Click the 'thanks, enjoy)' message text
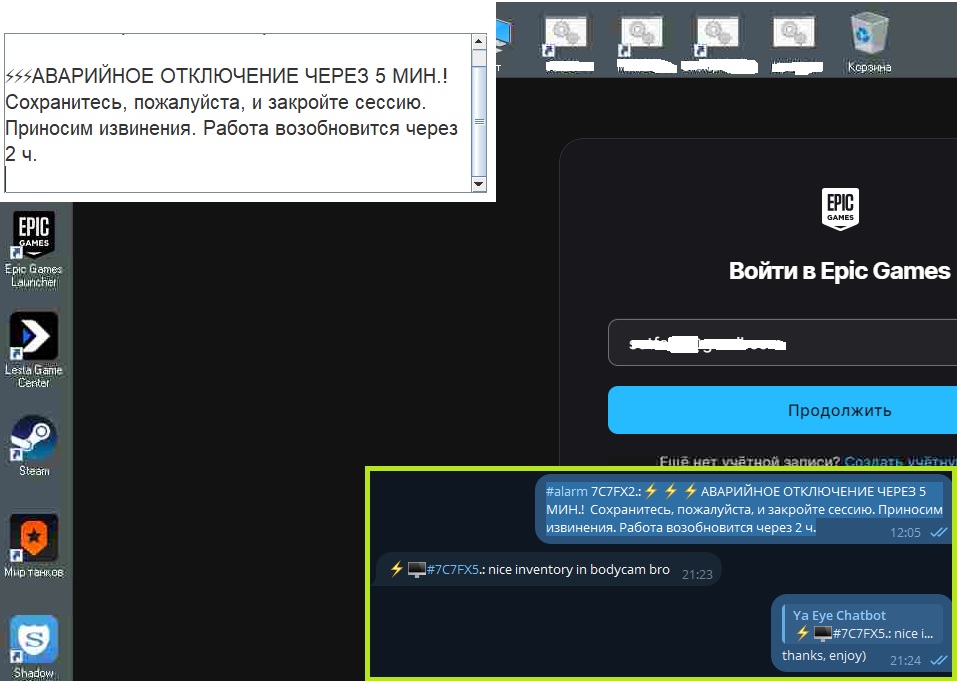 point(823,656)
